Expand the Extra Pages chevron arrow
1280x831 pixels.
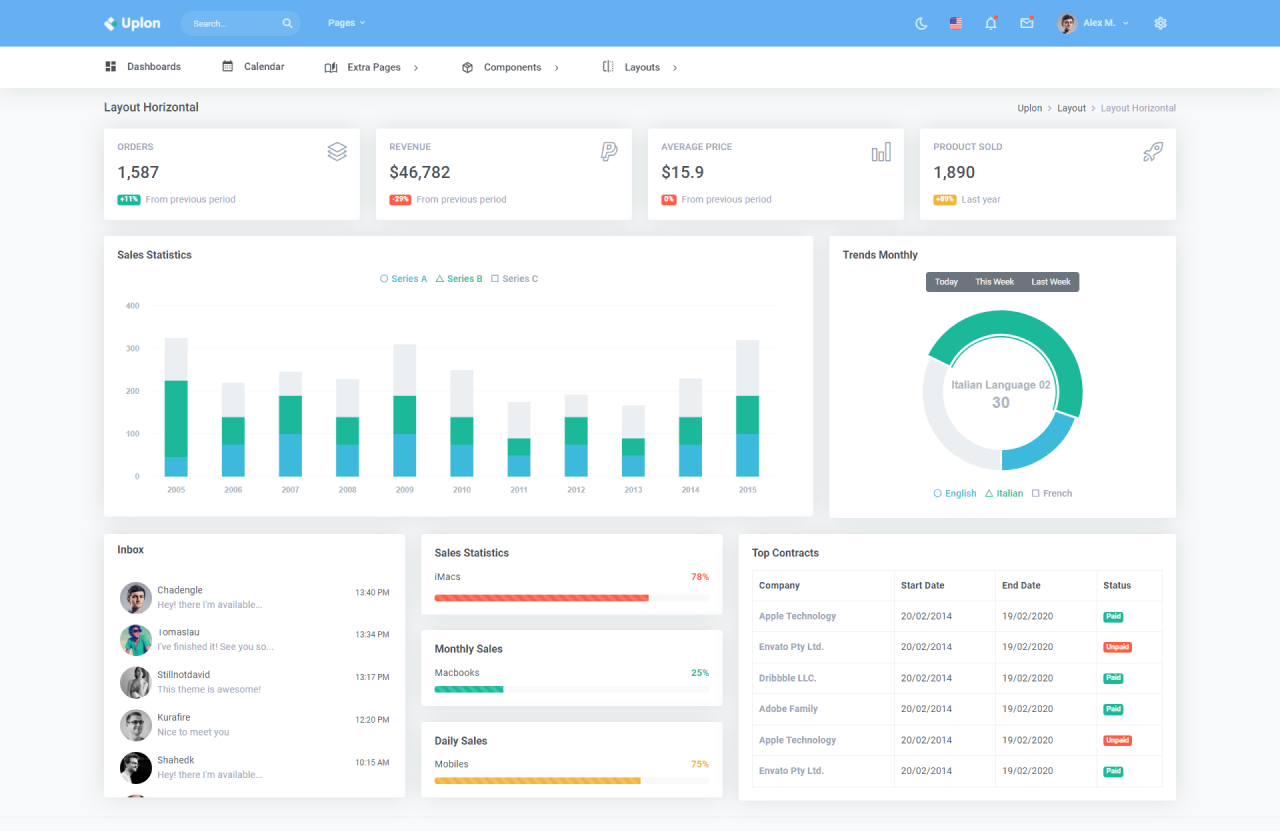416,68
